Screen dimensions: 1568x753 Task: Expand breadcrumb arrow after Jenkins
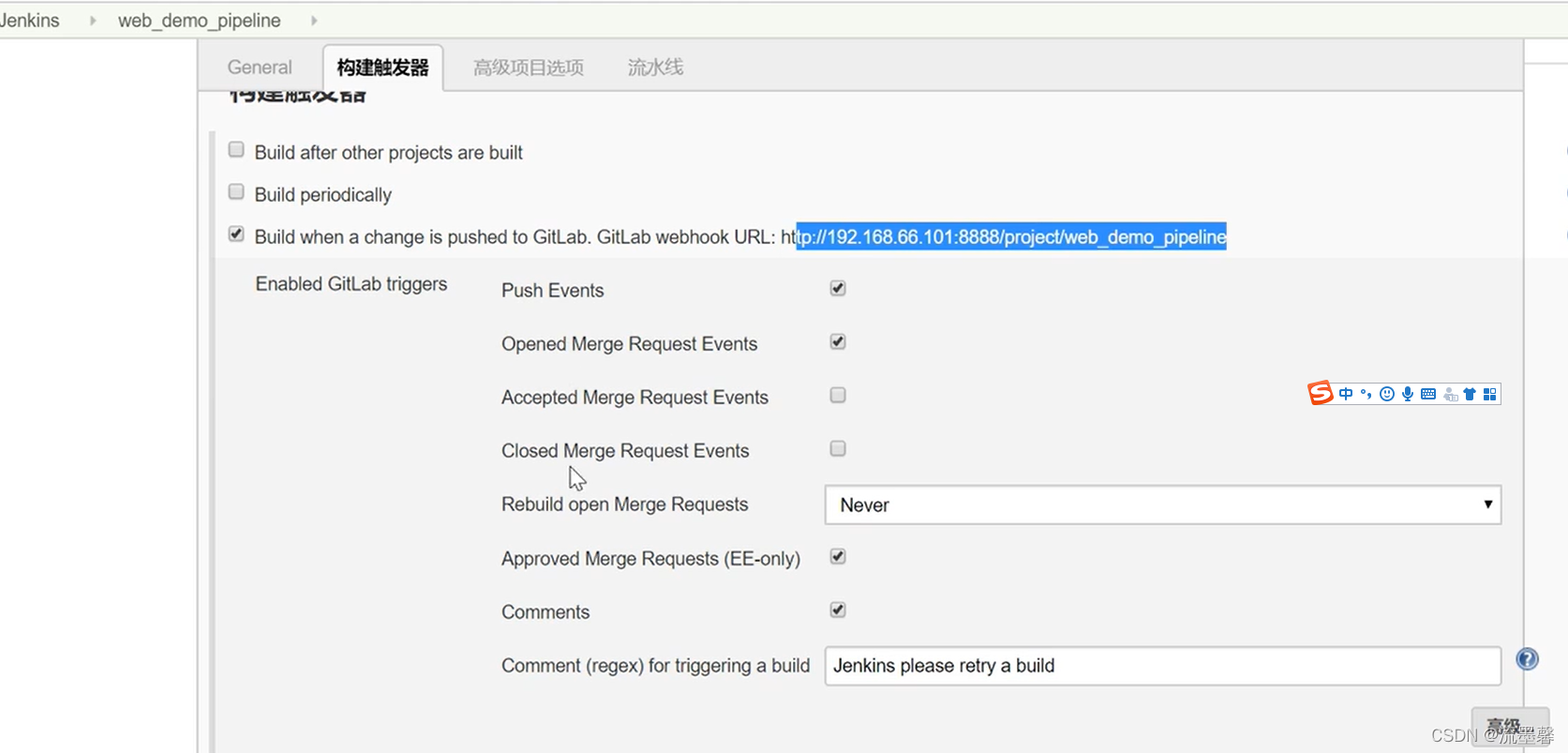[x=93, y=20]
